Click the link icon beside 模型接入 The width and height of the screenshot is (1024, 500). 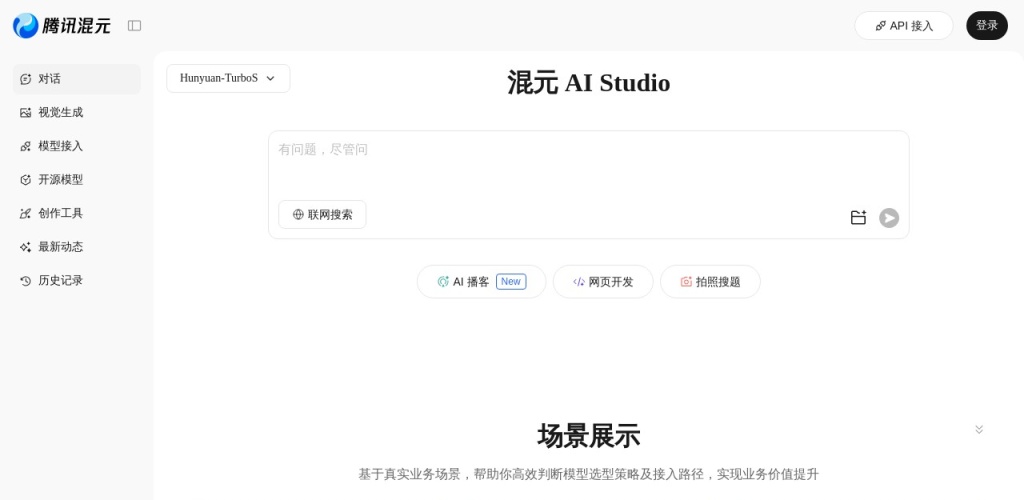click(x=25, y=146)
